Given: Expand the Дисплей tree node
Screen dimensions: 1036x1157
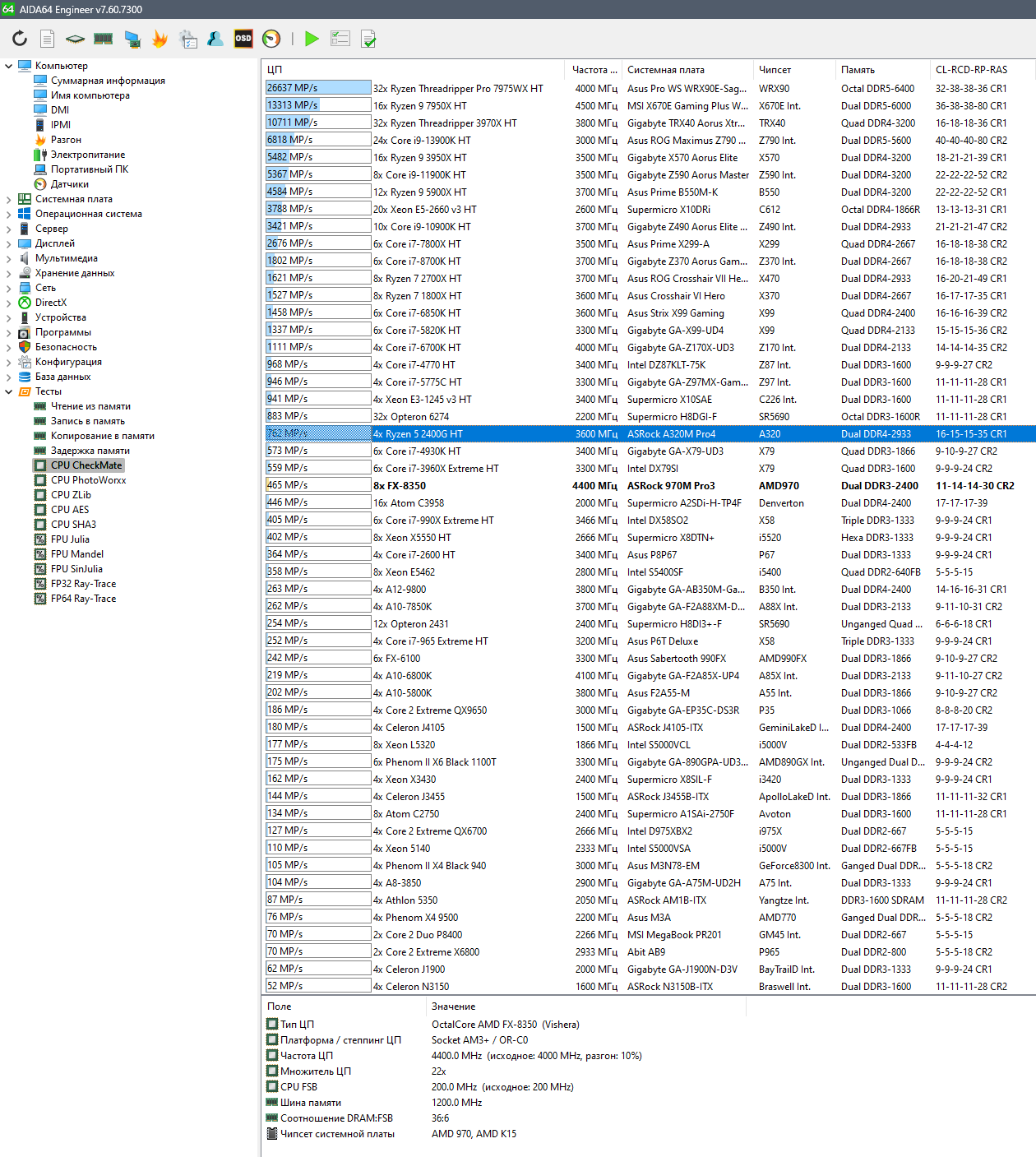Looking at the screenshot, I should click(x=8, y=243).
